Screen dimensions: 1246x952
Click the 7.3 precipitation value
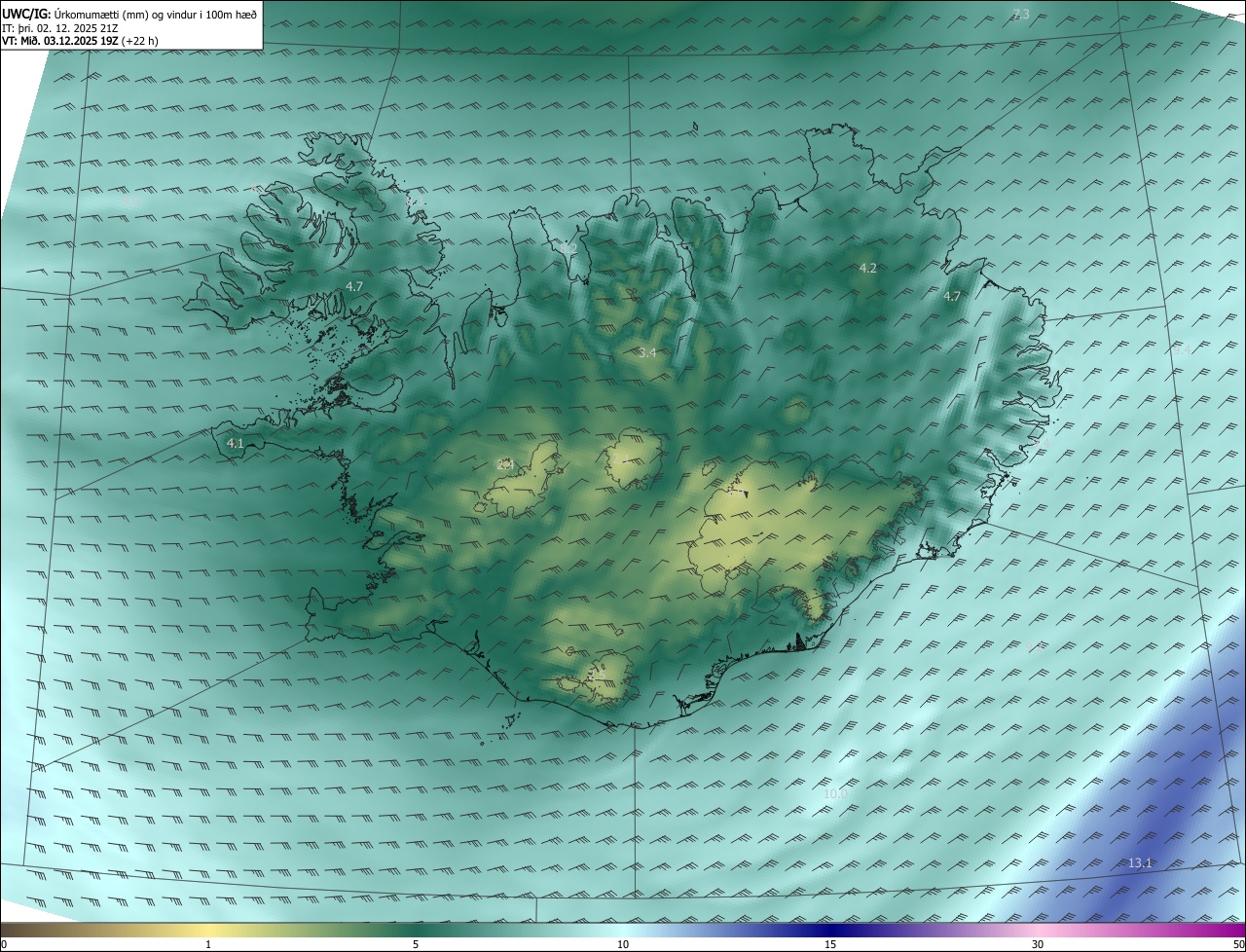coord(1020,14)
